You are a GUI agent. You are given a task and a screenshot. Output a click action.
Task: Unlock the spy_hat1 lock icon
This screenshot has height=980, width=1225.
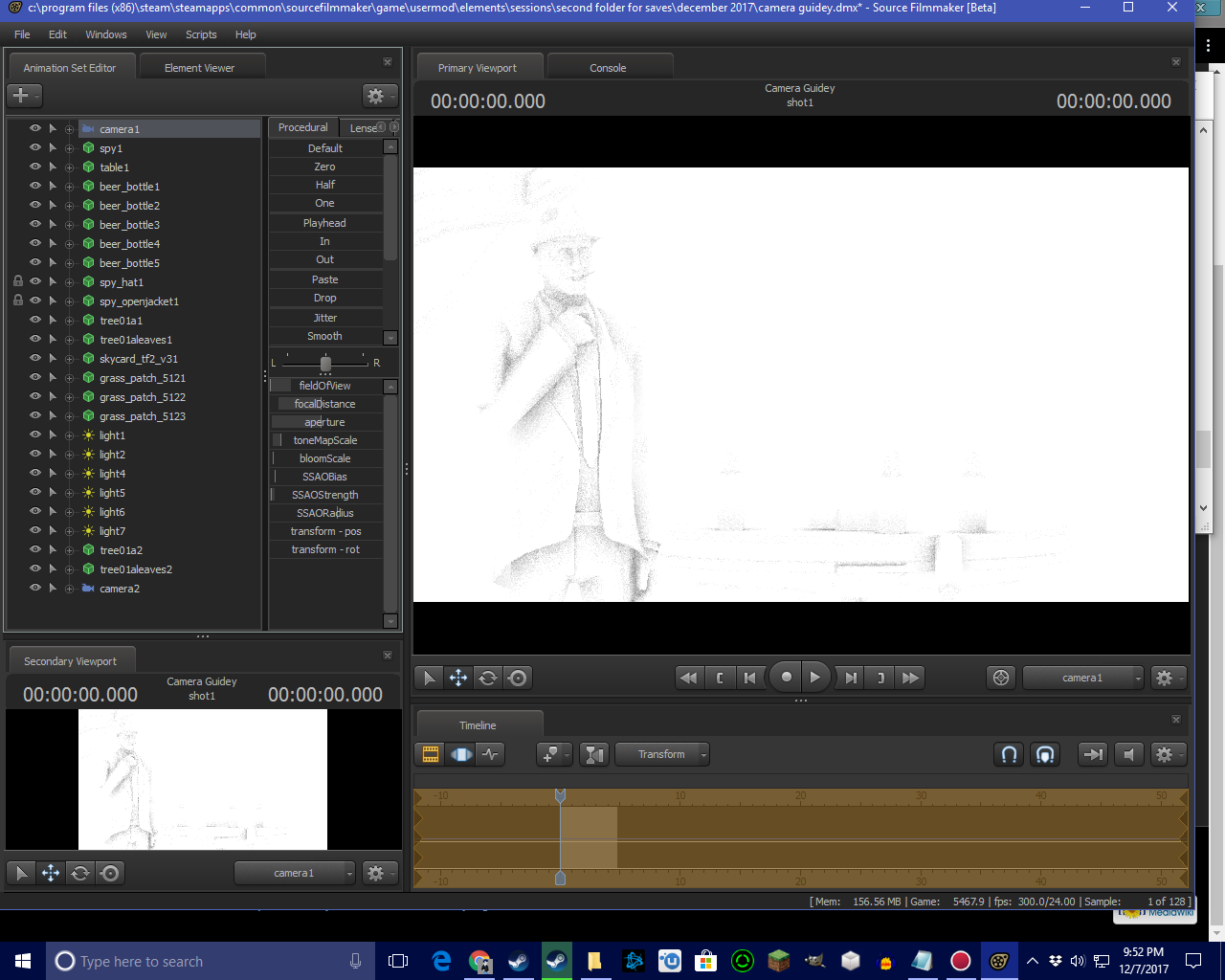(x=18, y=281)
